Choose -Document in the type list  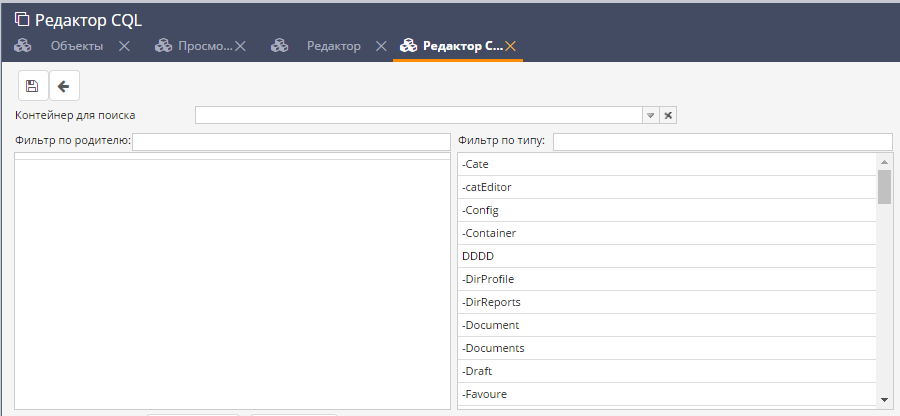coord(491,325)
